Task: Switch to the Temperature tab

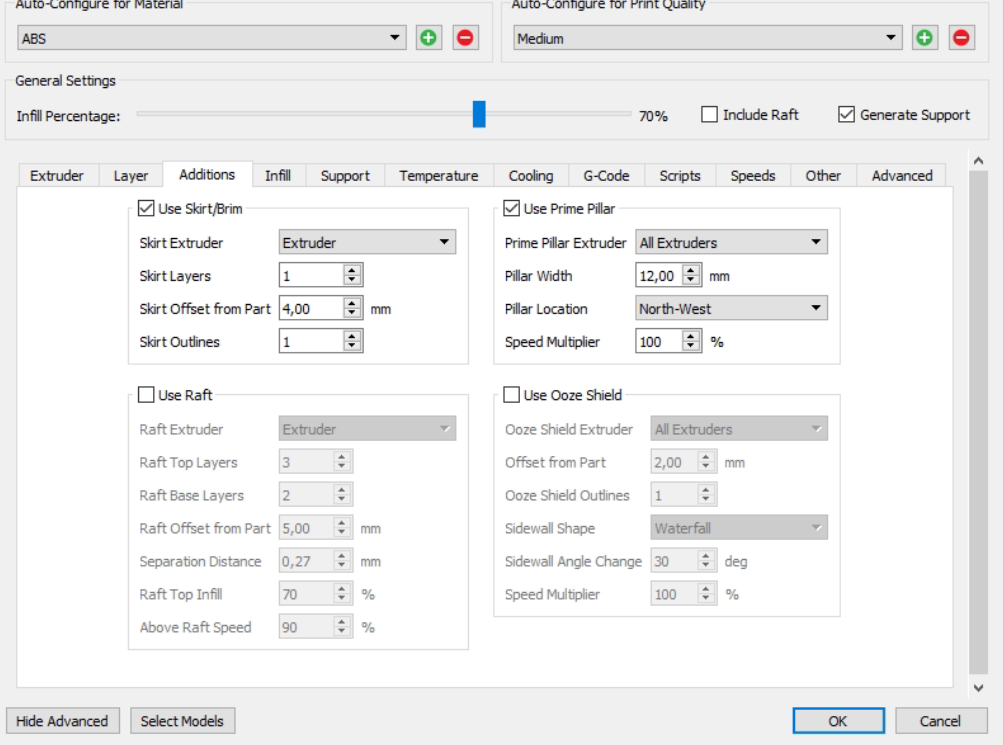Action: pyautogui.click(x=439, y=175)
